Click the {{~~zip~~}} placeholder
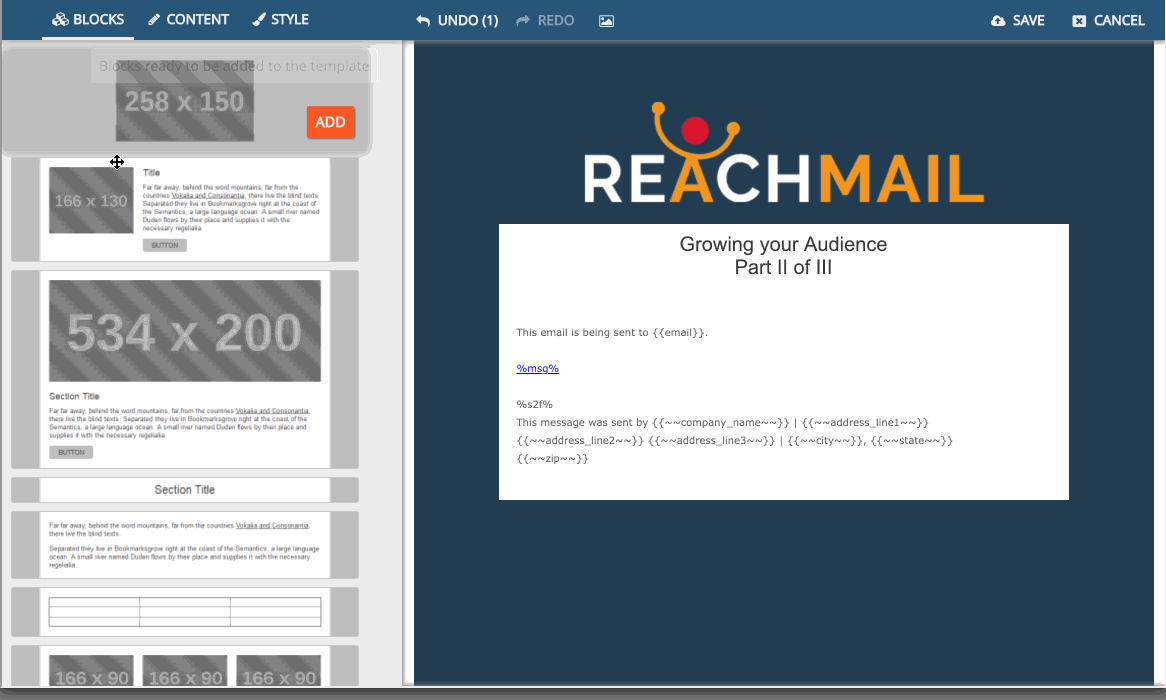This screenshot has width=1166, height=700. coord(553,458)
